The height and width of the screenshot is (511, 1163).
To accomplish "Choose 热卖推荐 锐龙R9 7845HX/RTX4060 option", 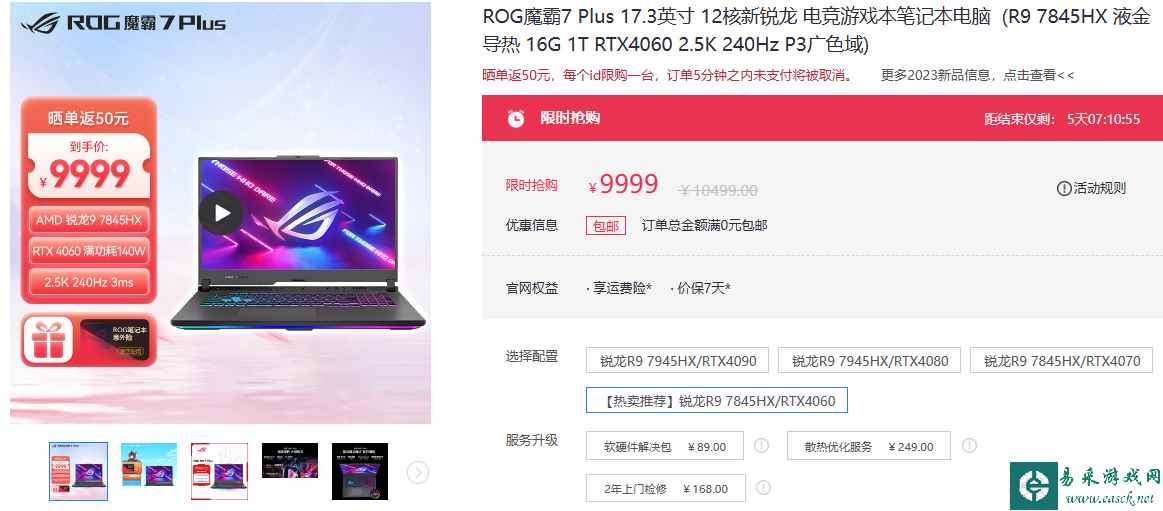I will tap(716, 400).
